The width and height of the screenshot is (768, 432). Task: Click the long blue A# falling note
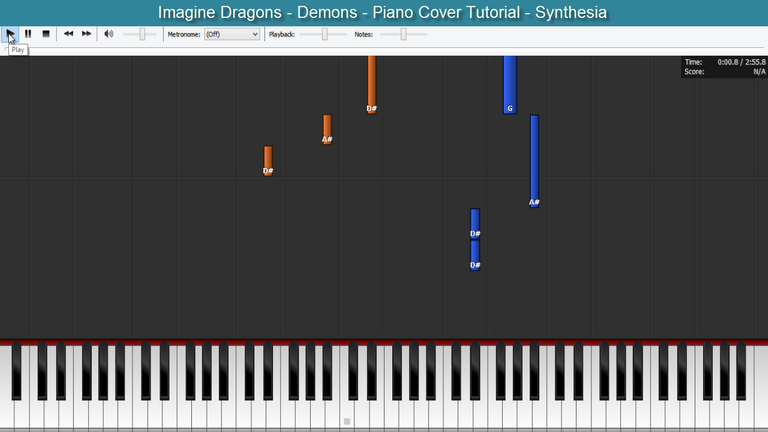coord(534,161)
